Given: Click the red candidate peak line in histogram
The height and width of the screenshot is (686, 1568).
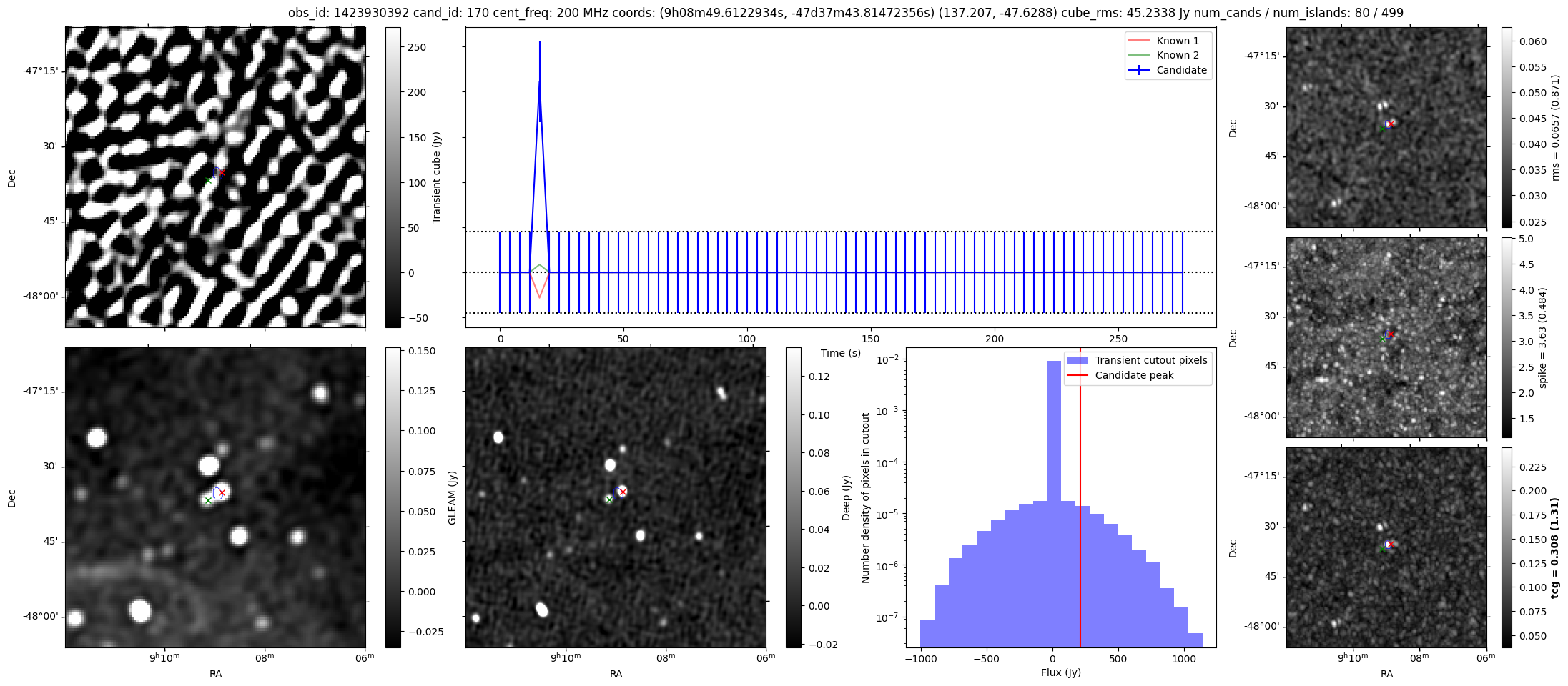Looking at the screenshot, I should 1080,500.
